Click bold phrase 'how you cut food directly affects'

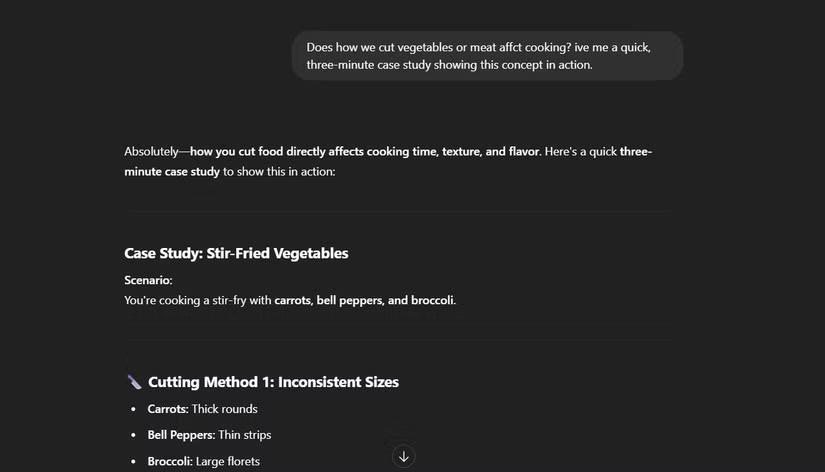click(x=300, y=152)
